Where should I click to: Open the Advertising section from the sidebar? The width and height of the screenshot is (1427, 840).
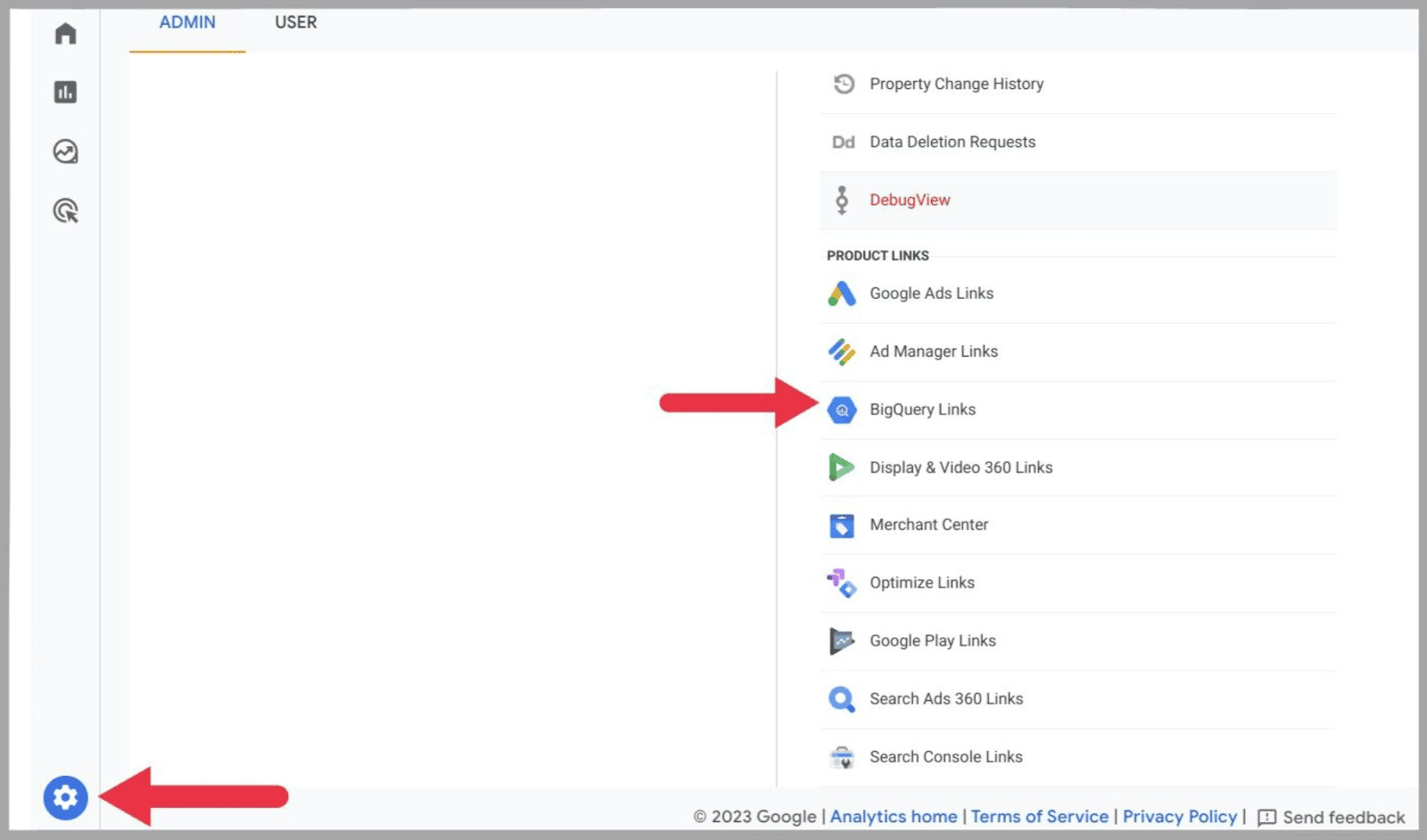tap(64, 211)
